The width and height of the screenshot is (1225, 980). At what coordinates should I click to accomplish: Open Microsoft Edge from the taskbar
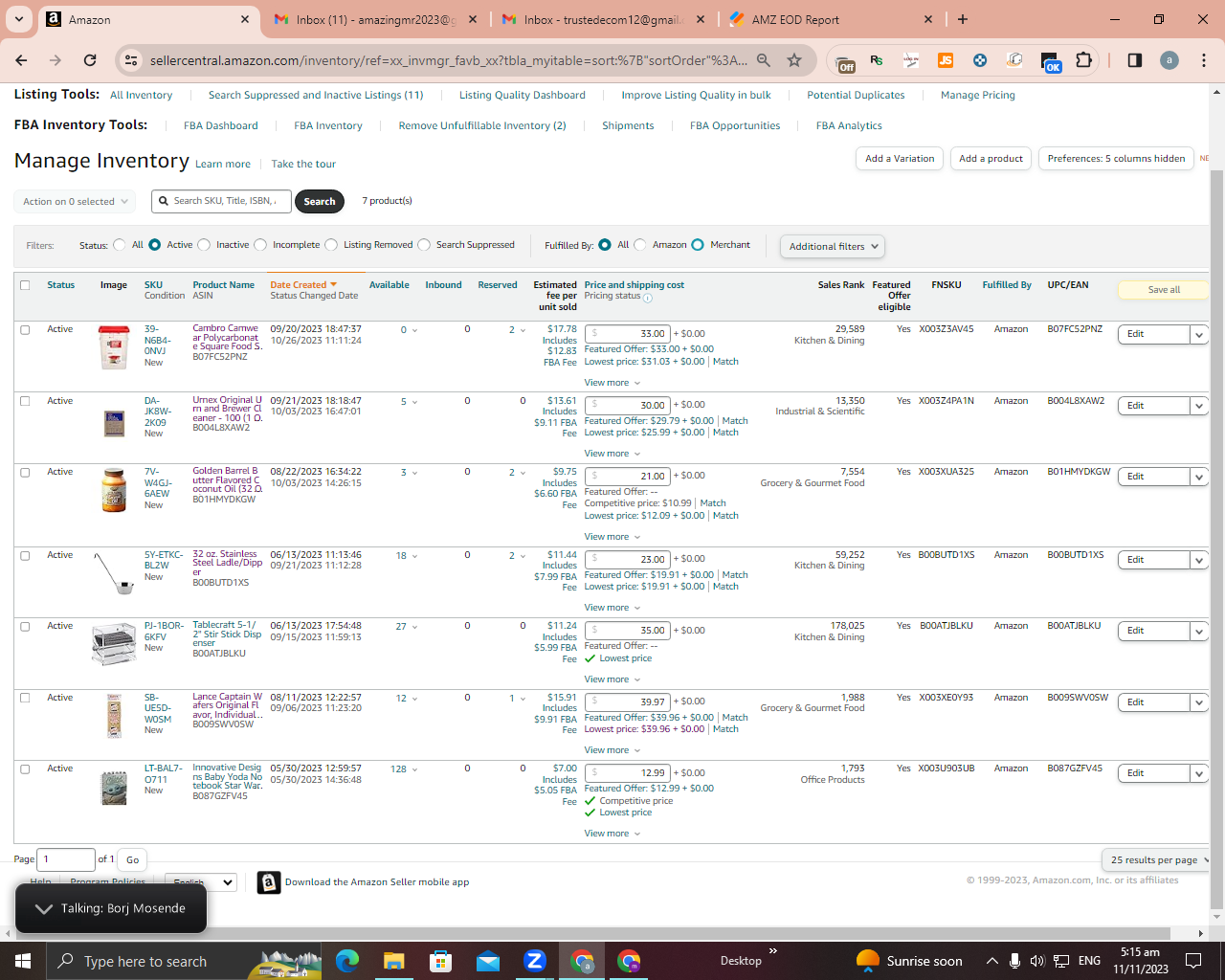(x=347, y=961)
